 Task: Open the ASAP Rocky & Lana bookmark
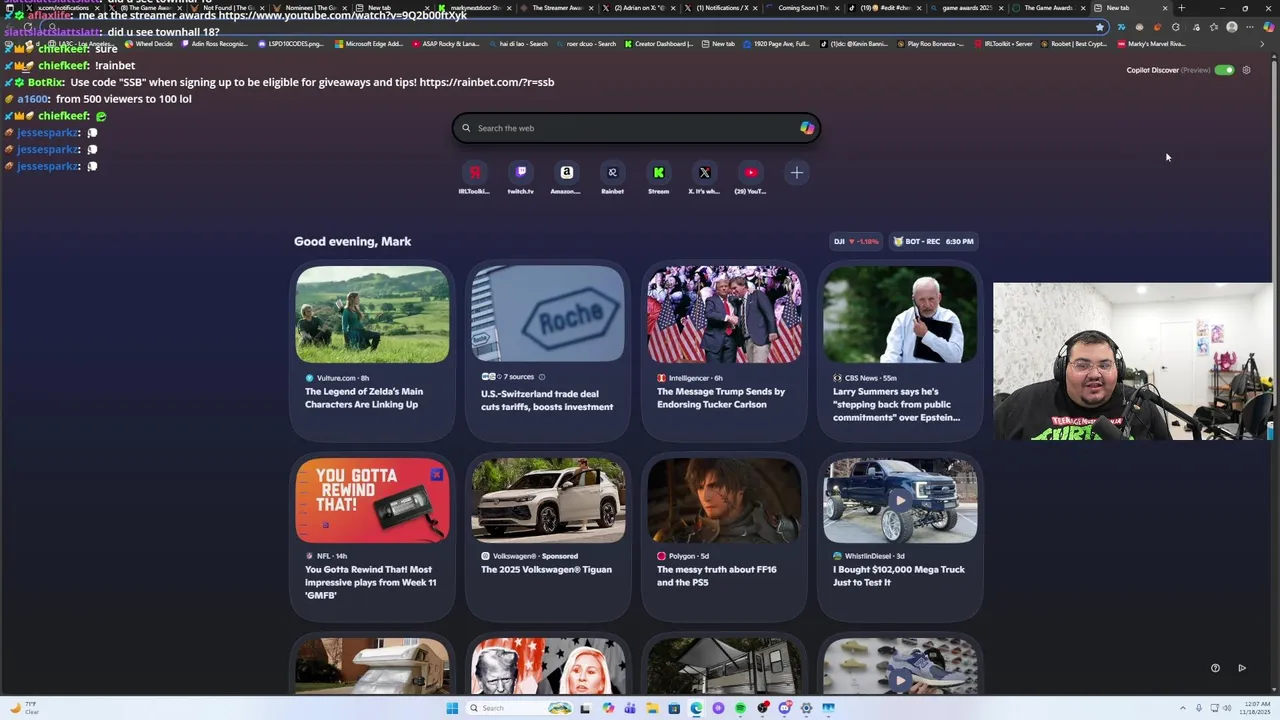[450, 44]
